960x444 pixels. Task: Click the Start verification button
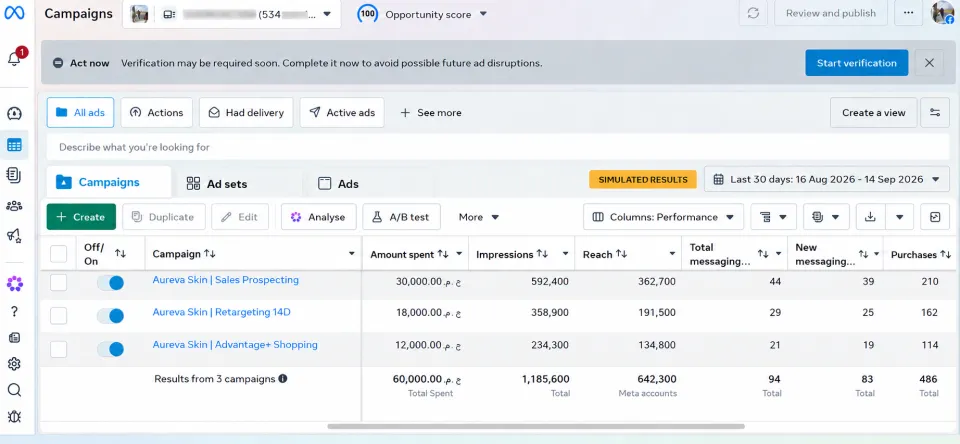[x=857, y=63]
